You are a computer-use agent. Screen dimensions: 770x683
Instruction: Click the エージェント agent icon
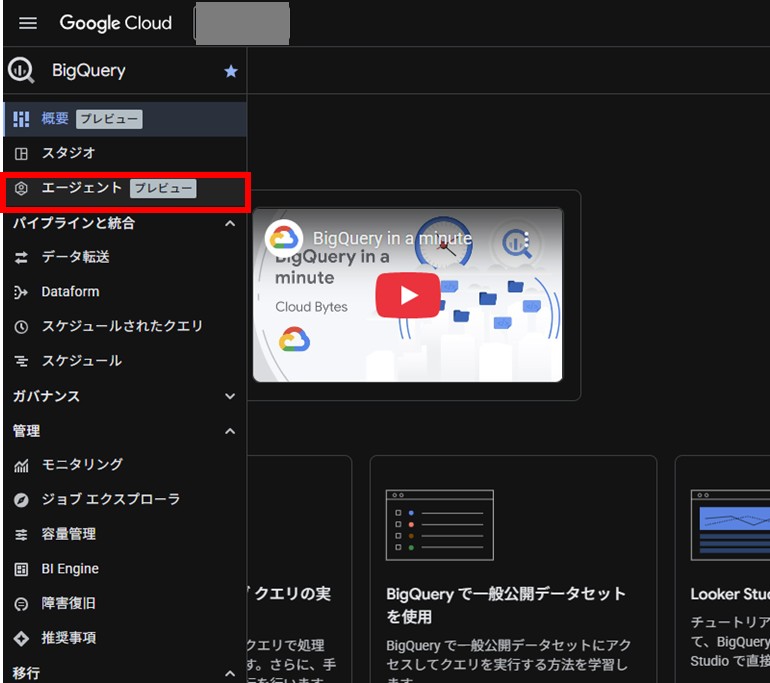pyautogui.click(x=21, y=189)
